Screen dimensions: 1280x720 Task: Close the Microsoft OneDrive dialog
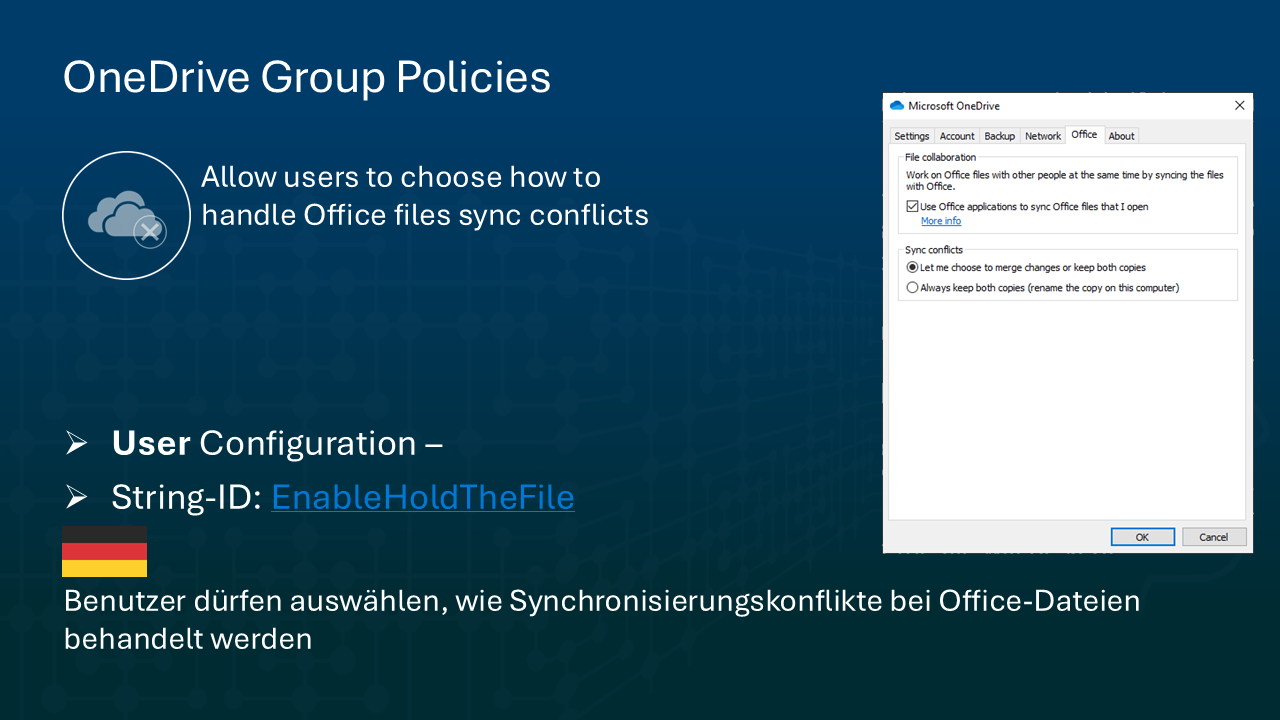point(1239,106)
